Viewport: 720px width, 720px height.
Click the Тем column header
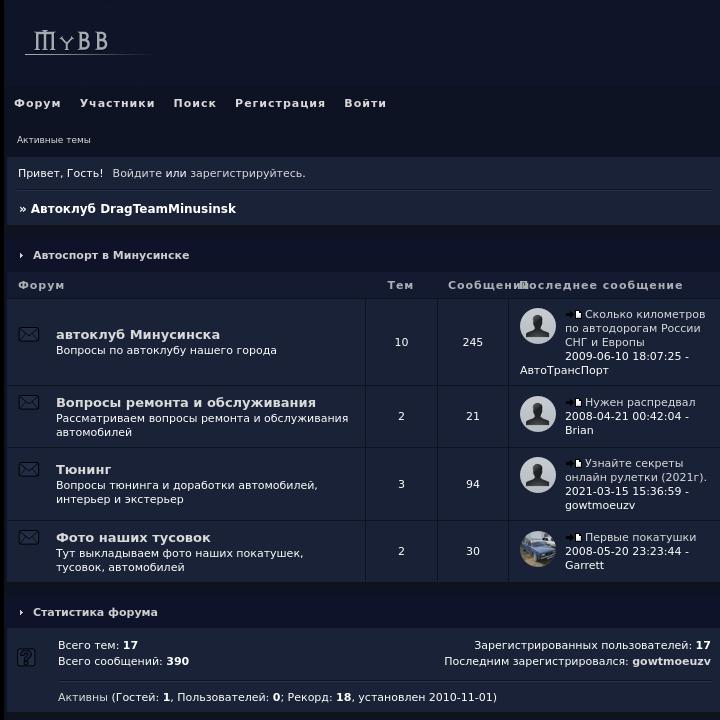(400, 285)
